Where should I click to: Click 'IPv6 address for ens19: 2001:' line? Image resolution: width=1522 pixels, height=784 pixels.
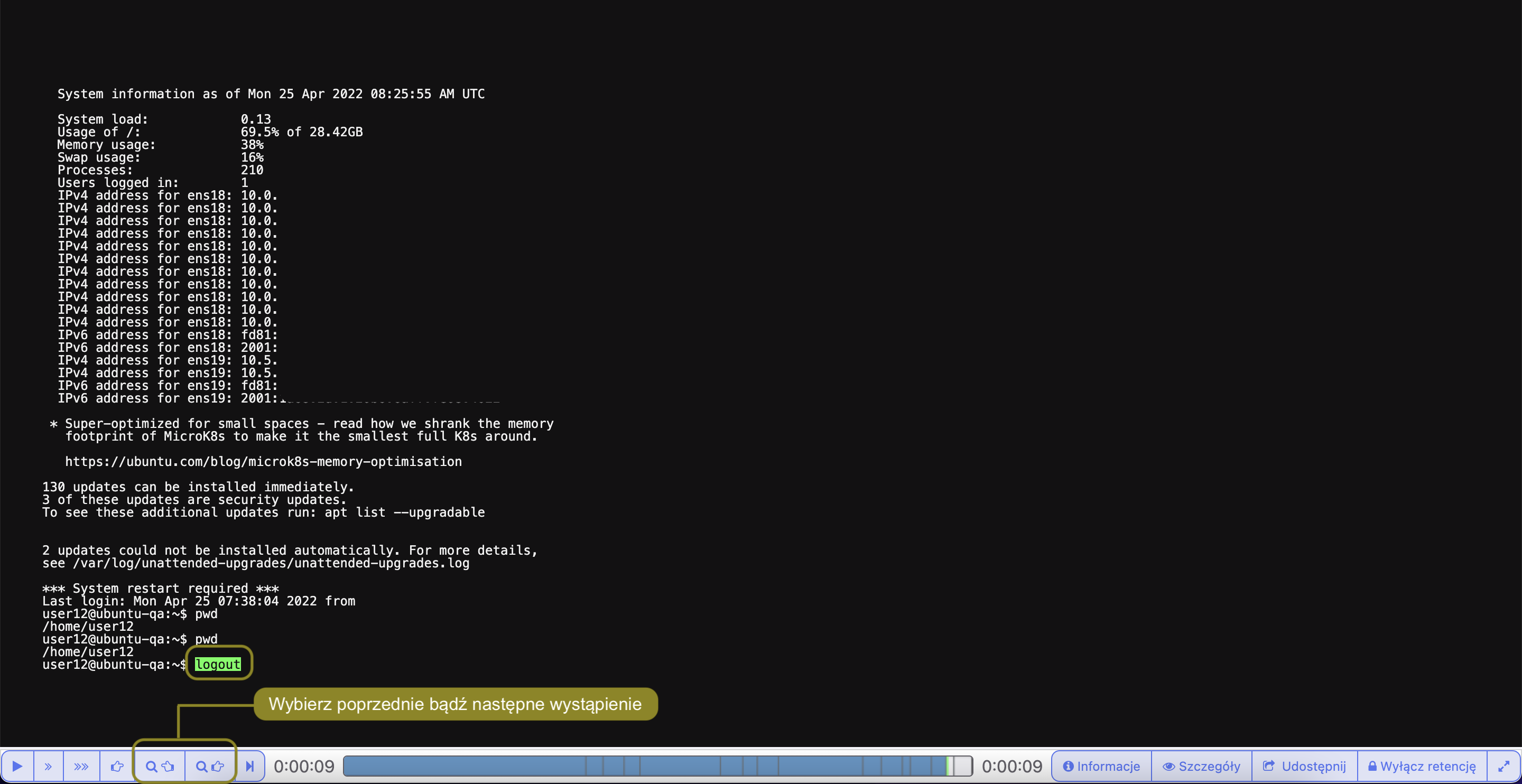tap(167, 398)
